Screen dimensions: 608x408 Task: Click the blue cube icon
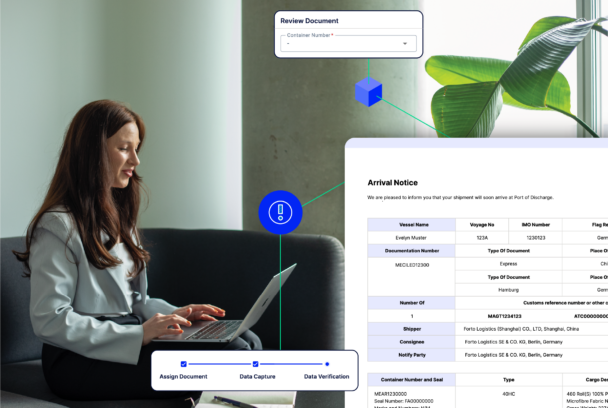(368, 93)
